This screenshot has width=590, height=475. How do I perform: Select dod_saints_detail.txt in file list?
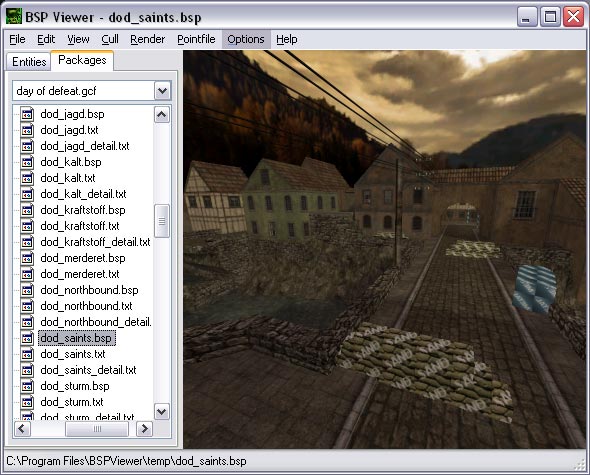click(88, 370)
